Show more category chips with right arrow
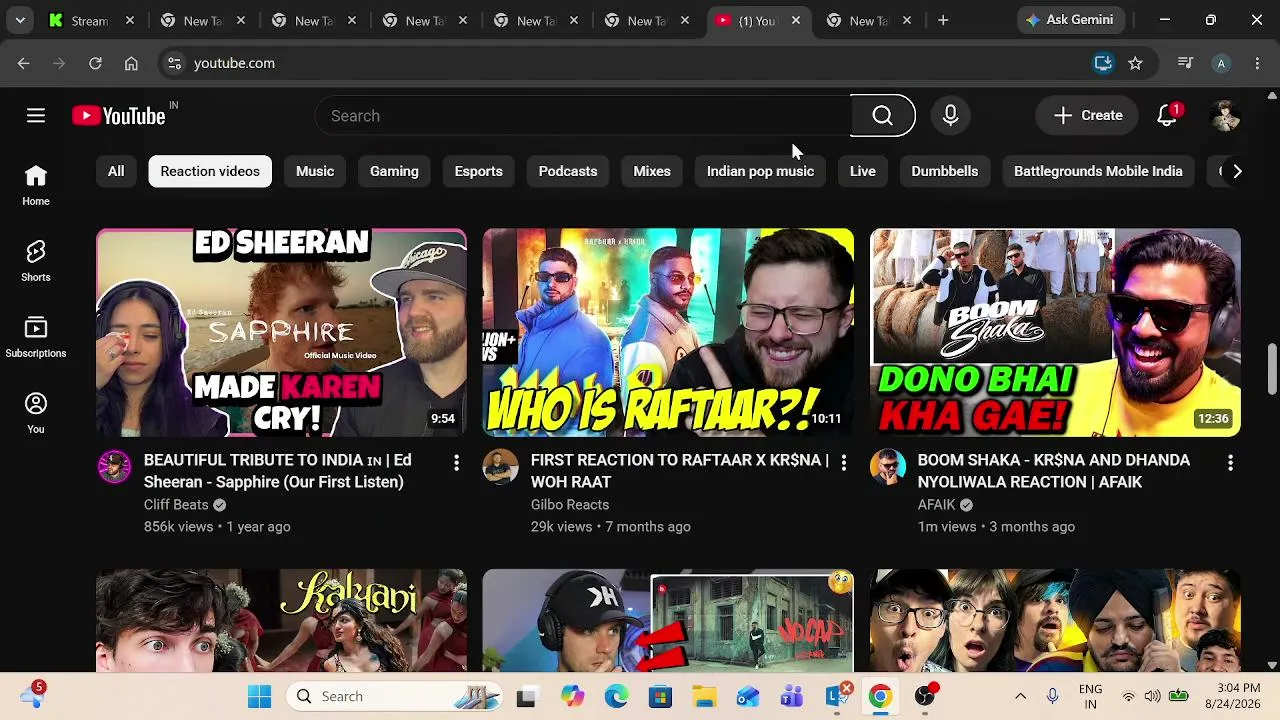 1237,171
